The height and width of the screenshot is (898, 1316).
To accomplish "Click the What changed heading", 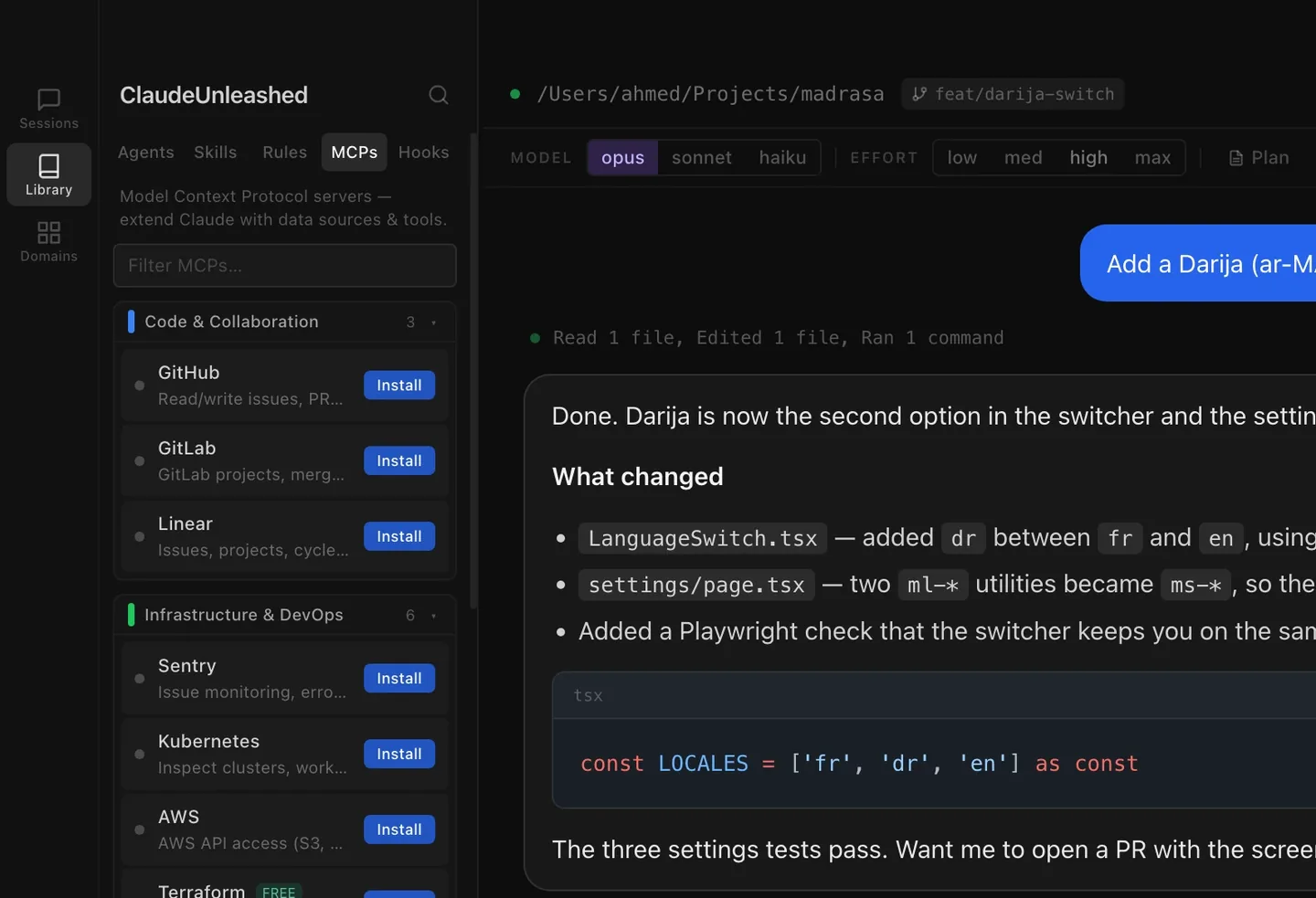I will tap(638, 477).
